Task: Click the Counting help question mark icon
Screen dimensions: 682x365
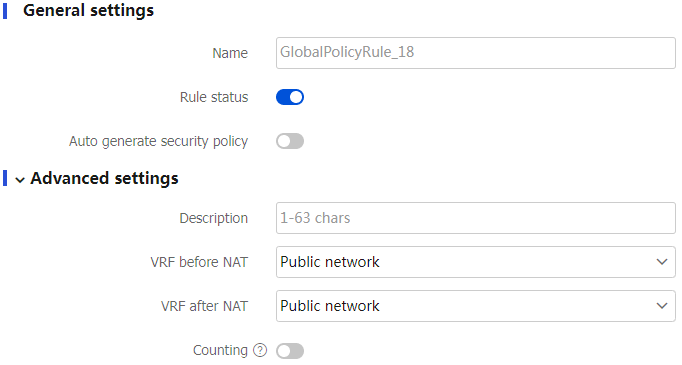Action: click(260, 350)
